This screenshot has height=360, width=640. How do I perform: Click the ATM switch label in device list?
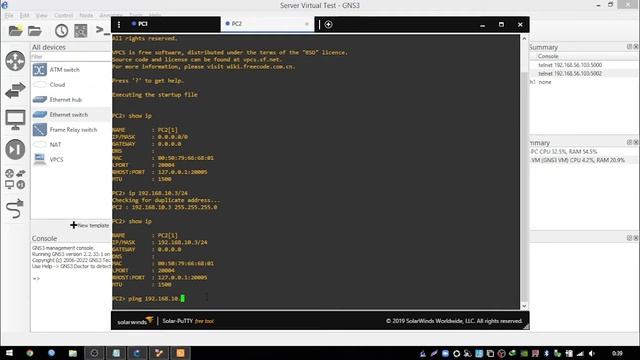pyautogui.click(x=64, y=70)
